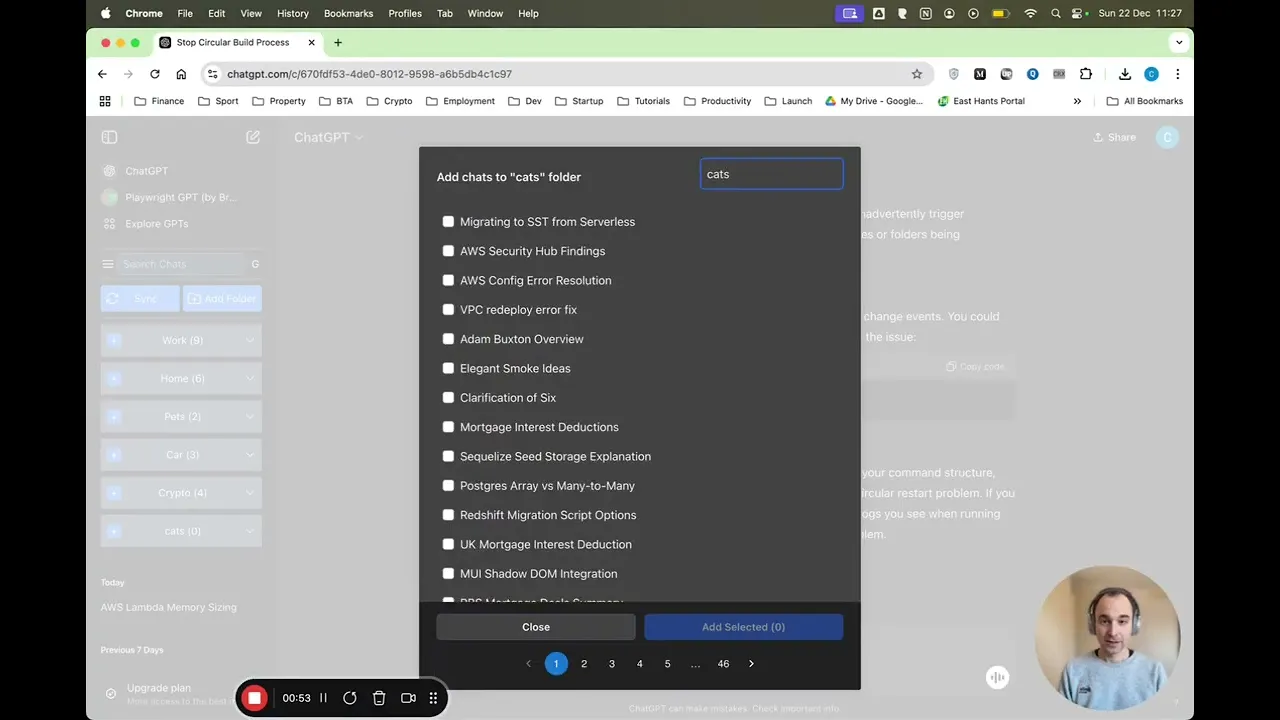
Task: Click the Sync button
Action: [x=140, y=298]
